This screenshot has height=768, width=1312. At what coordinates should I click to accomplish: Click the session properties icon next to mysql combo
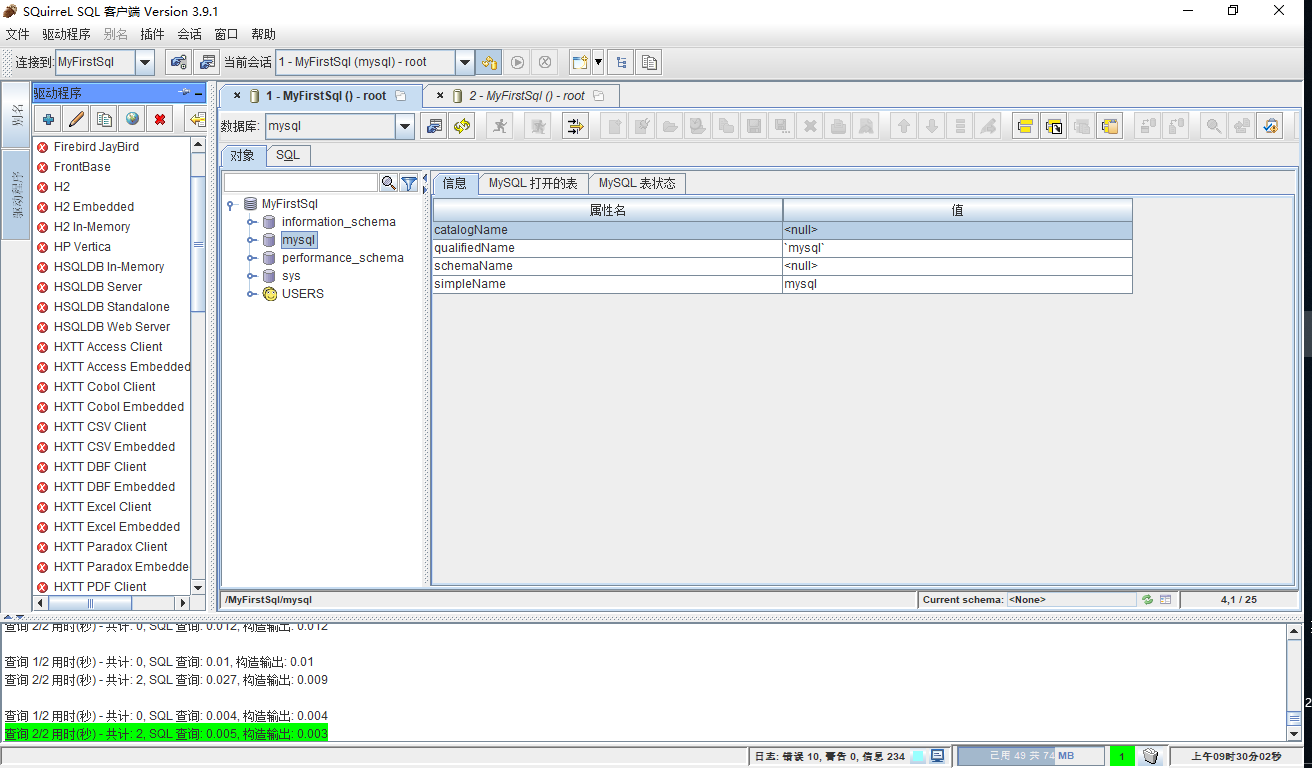(434, 126)
